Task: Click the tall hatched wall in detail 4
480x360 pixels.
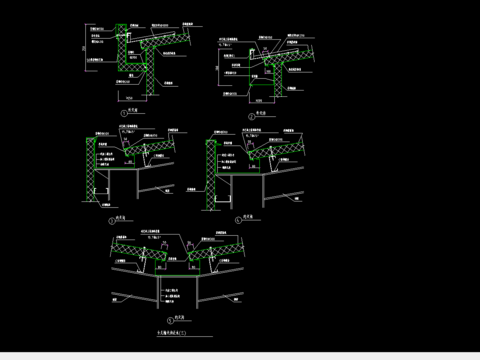Action: (x=211, y=175)
